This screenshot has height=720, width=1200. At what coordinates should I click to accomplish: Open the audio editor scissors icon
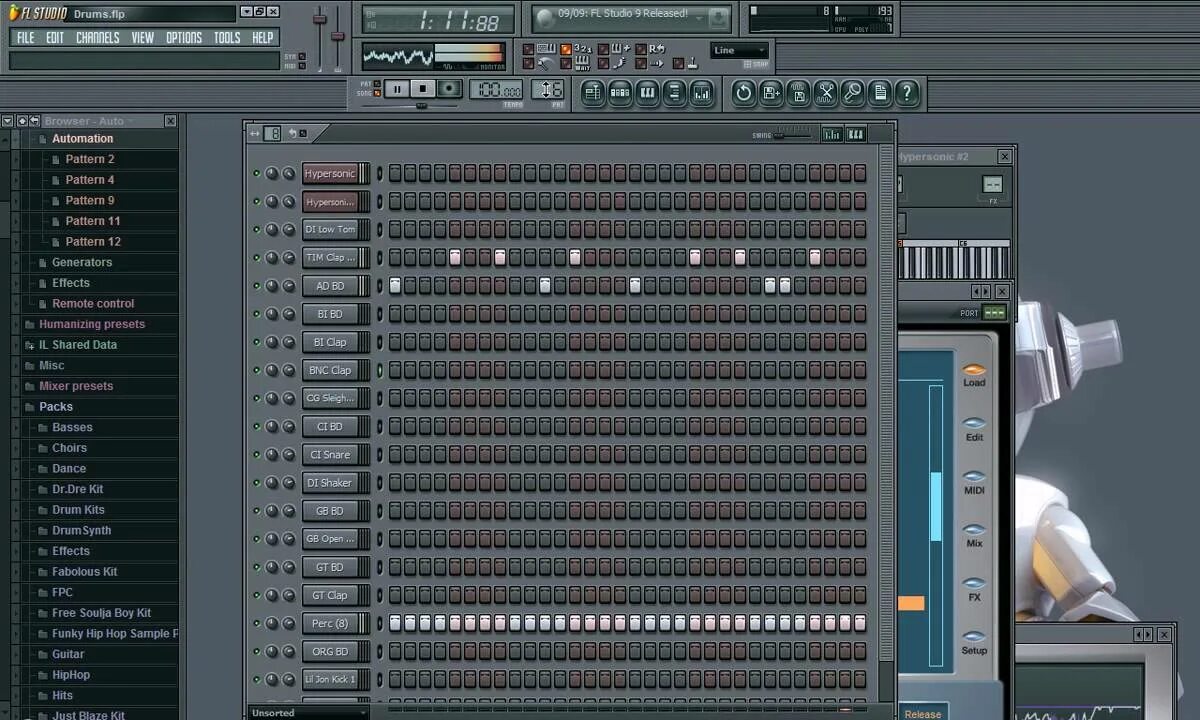[x=826, y=93]
